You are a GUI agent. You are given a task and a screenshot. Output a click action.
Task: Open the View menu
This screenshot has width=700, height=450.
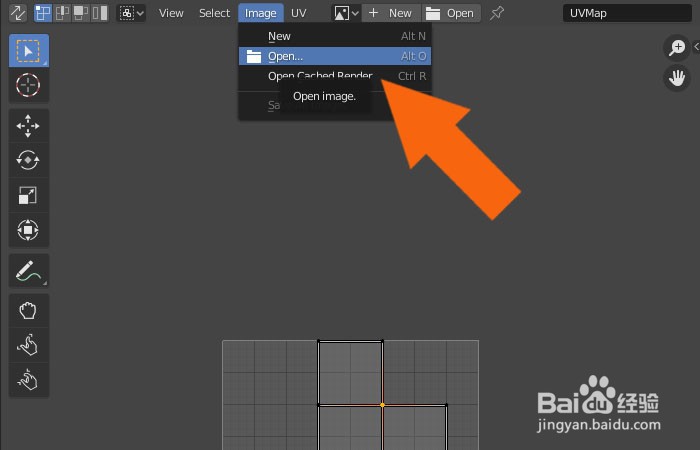tap(171, 13)
